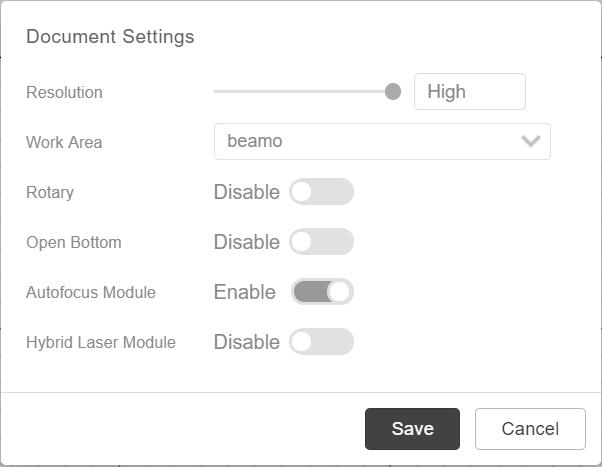The image size is (602, 467).
Task: Open the Work Area dropdown showing beamo
Action: click(370, 141)
